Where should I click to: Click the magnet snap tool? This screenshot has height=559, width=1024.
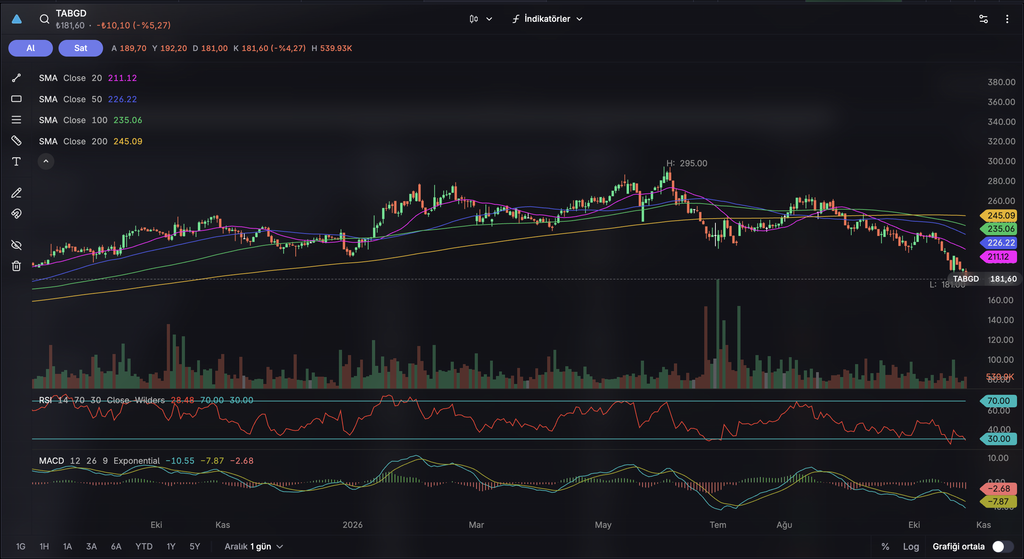[x=16, y=214]
